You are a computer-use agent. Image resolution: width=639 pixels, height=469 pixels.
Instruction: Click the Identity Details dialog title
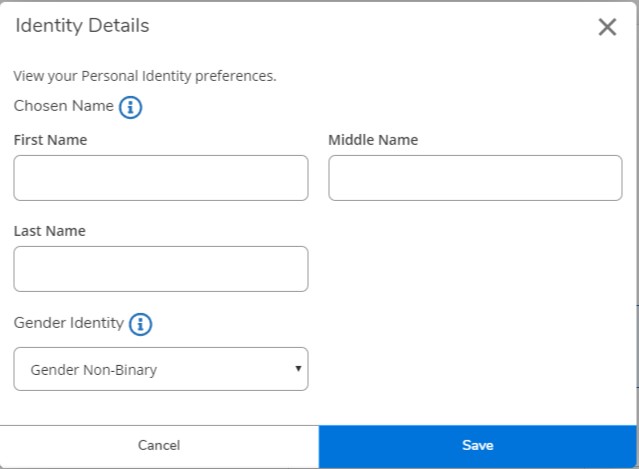(82, 26)
